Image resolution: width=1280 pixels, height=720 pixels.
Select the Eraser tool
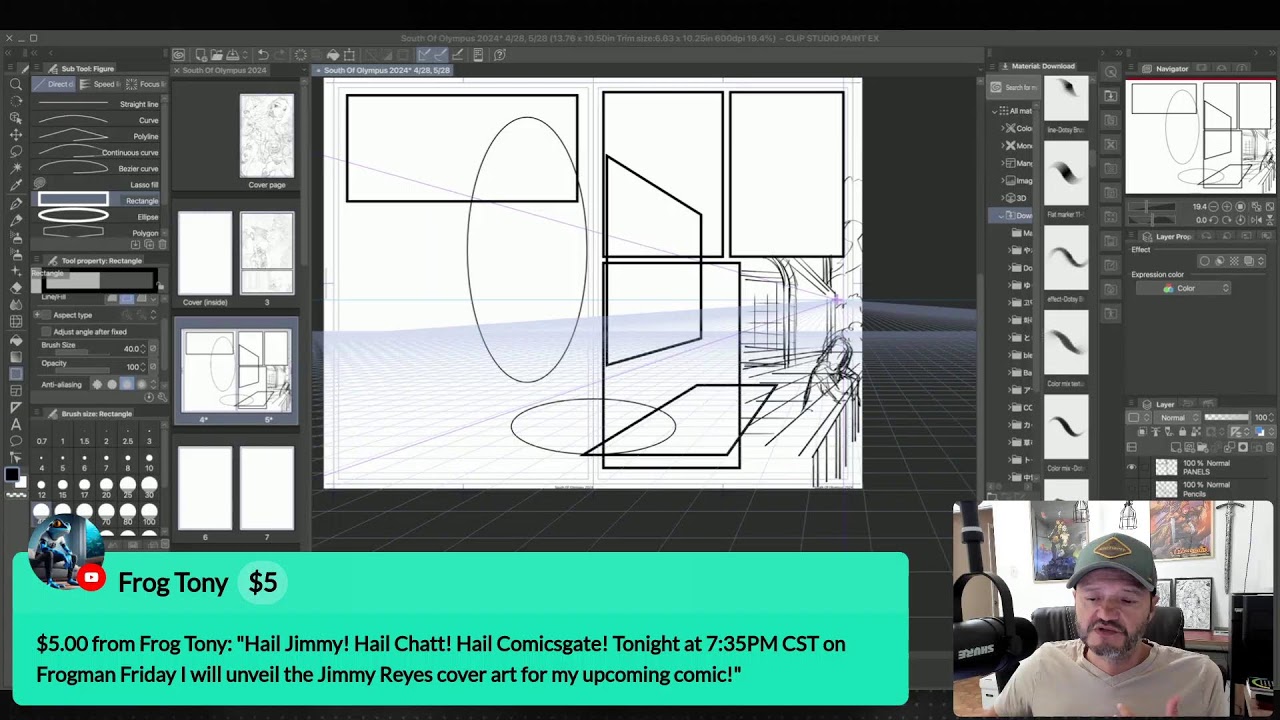point(16,287)
